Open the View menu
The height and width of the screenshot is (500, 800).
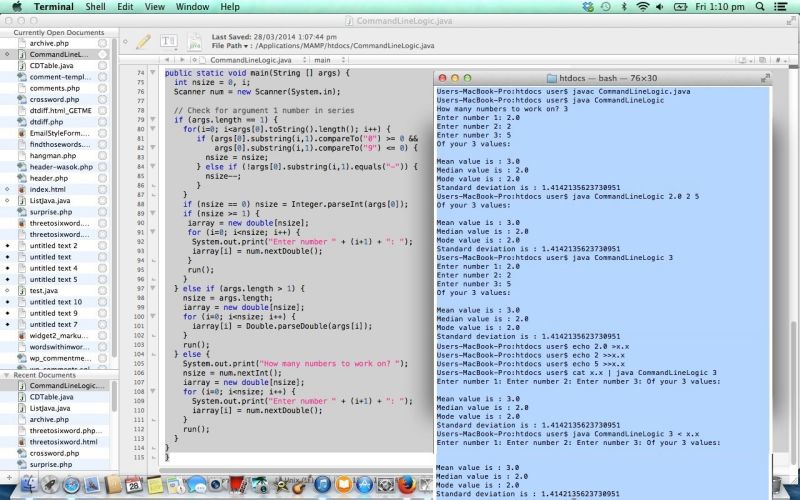[x=155, y=7]
